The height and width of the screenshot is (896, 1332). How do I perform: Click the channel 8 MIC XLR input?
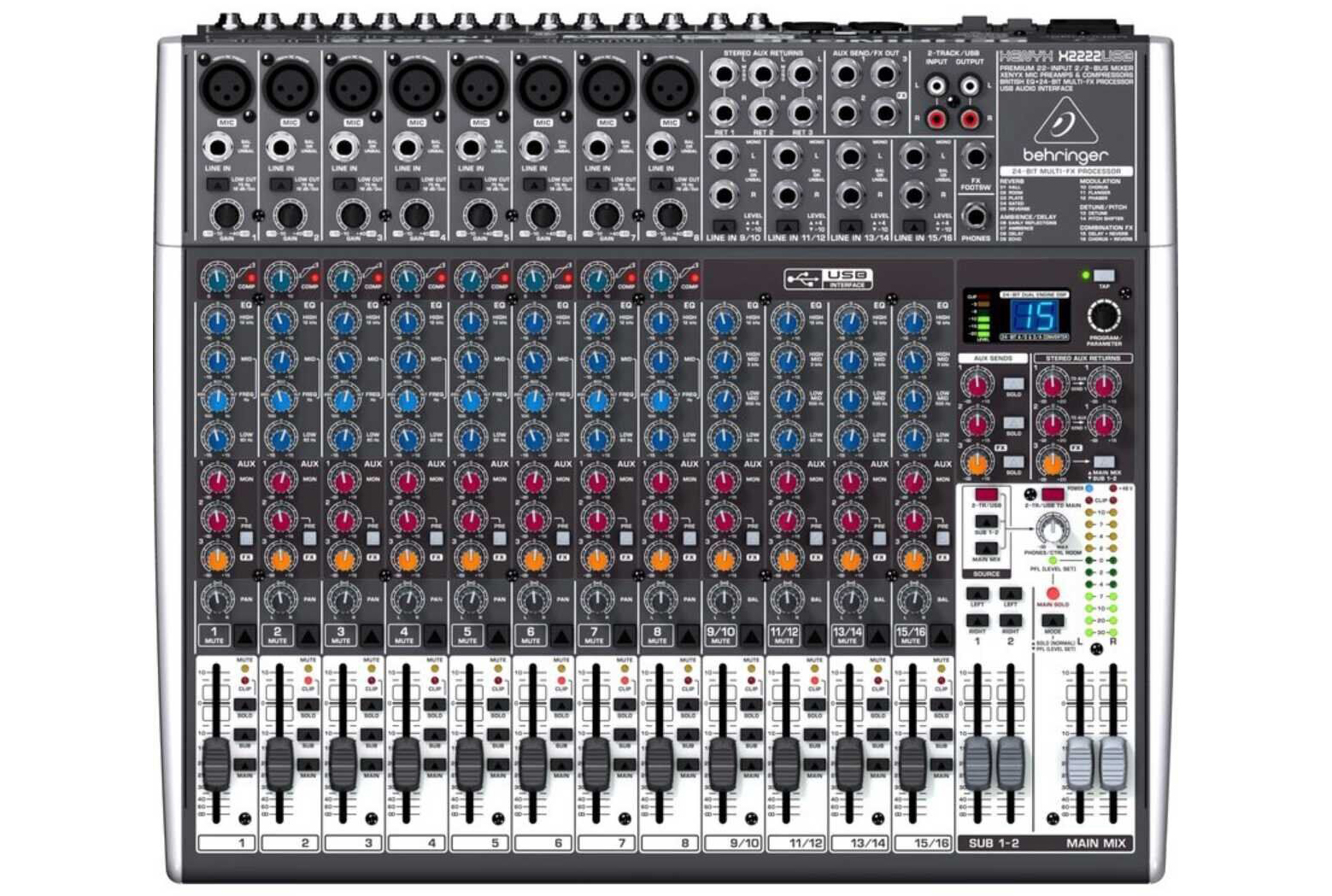pyautogui.click(x=669, y=87)
